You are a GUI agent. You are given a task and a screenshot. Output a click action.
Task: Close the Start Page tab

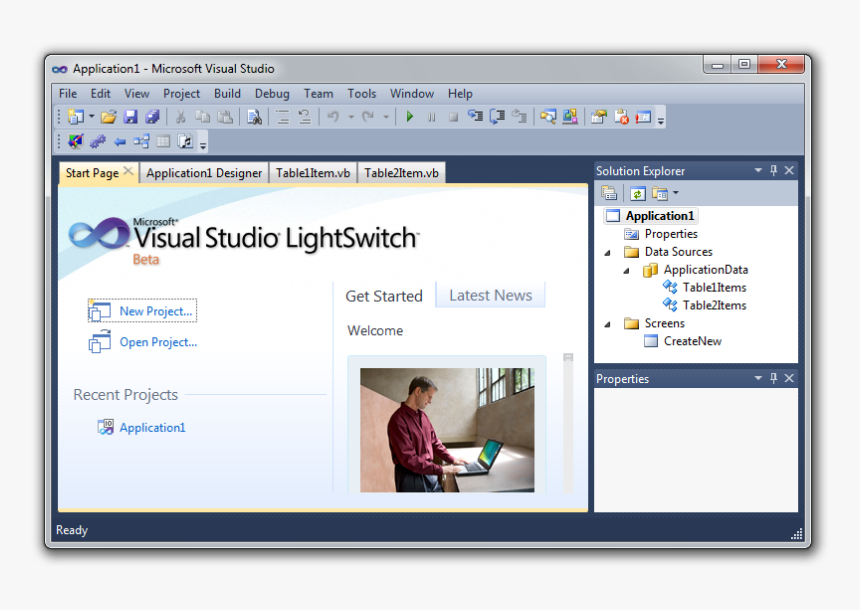coord(128,171)
